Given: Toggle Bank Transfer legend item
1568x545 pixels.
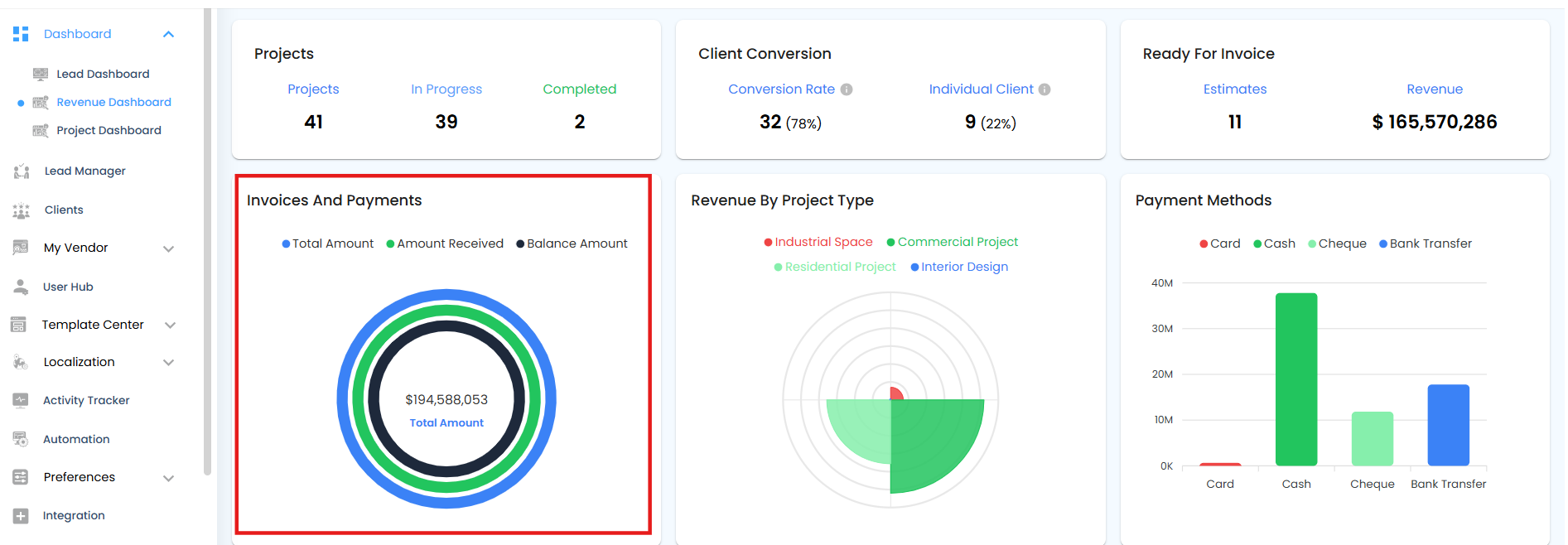Looking at the screenshot, I should 1426,244.
